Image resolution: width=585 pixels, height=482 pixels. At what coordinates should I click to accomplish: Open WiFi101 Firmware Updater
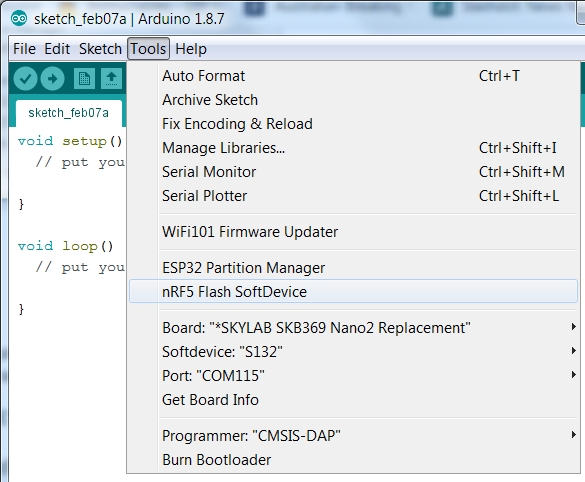(353, 232)
